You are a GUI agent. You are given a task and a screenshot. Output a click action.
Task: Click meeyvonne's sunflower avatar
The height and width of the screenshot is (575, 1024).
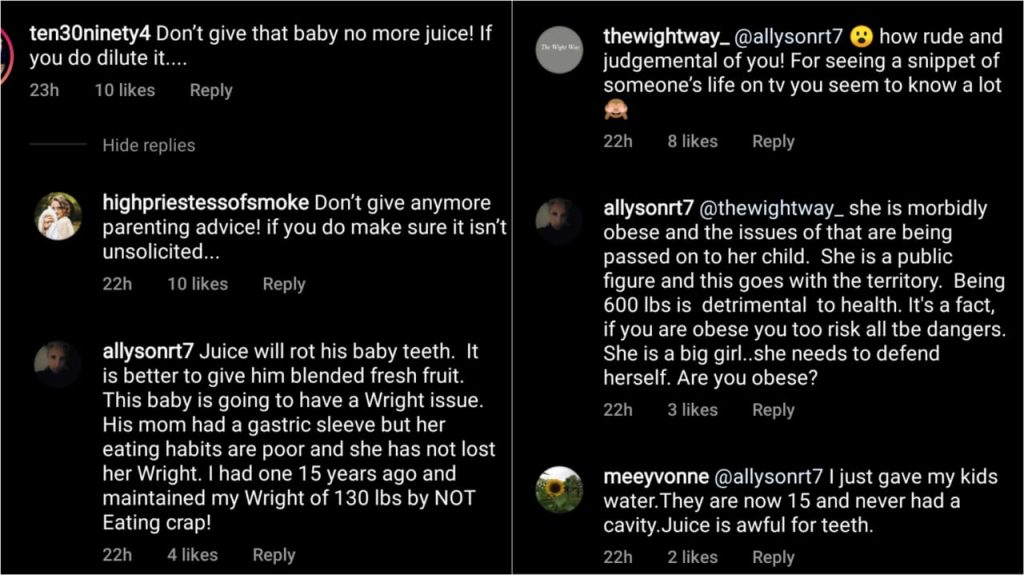click(559, 490)
